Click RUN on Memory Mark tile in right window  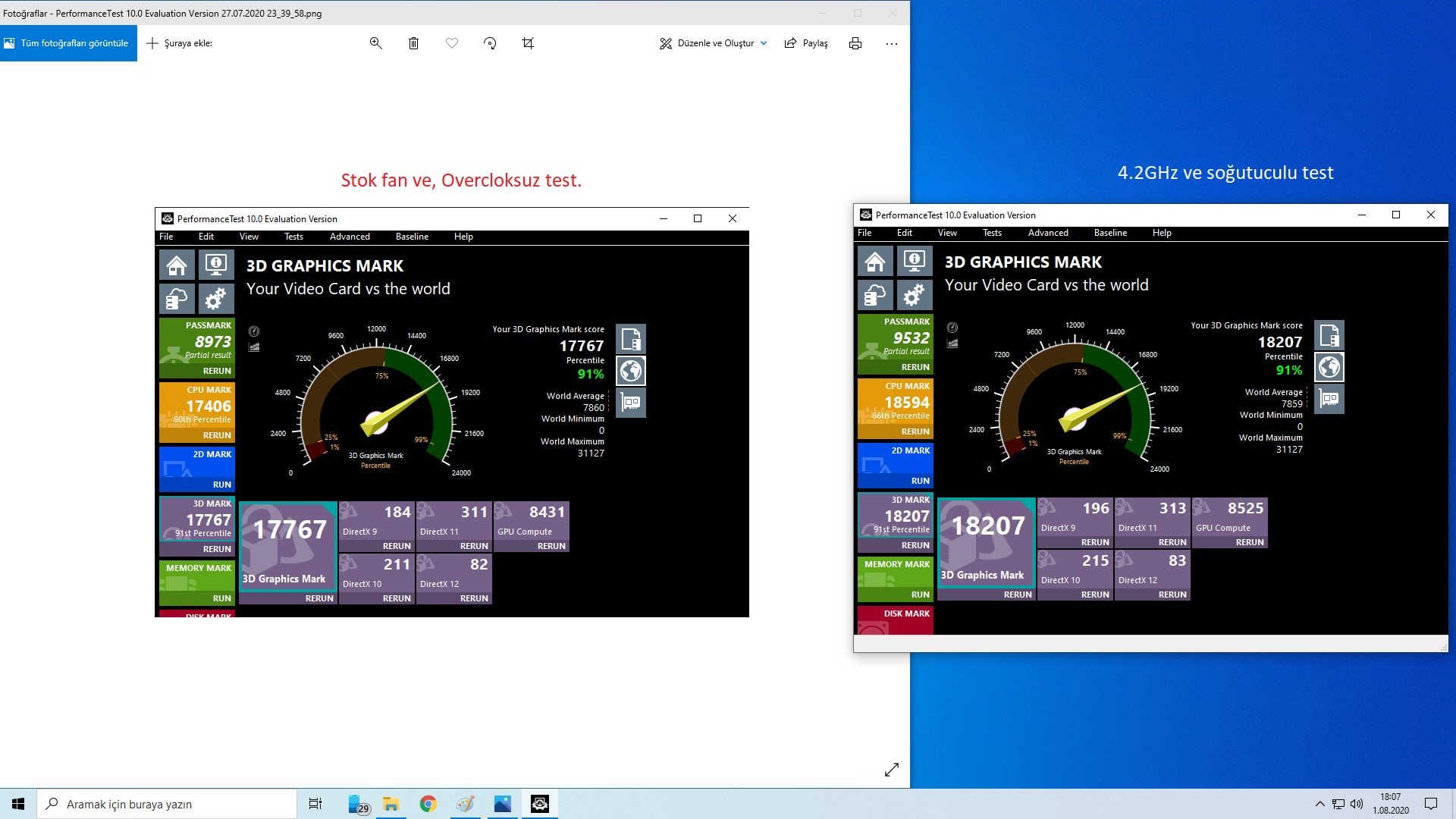pos(920,595)
